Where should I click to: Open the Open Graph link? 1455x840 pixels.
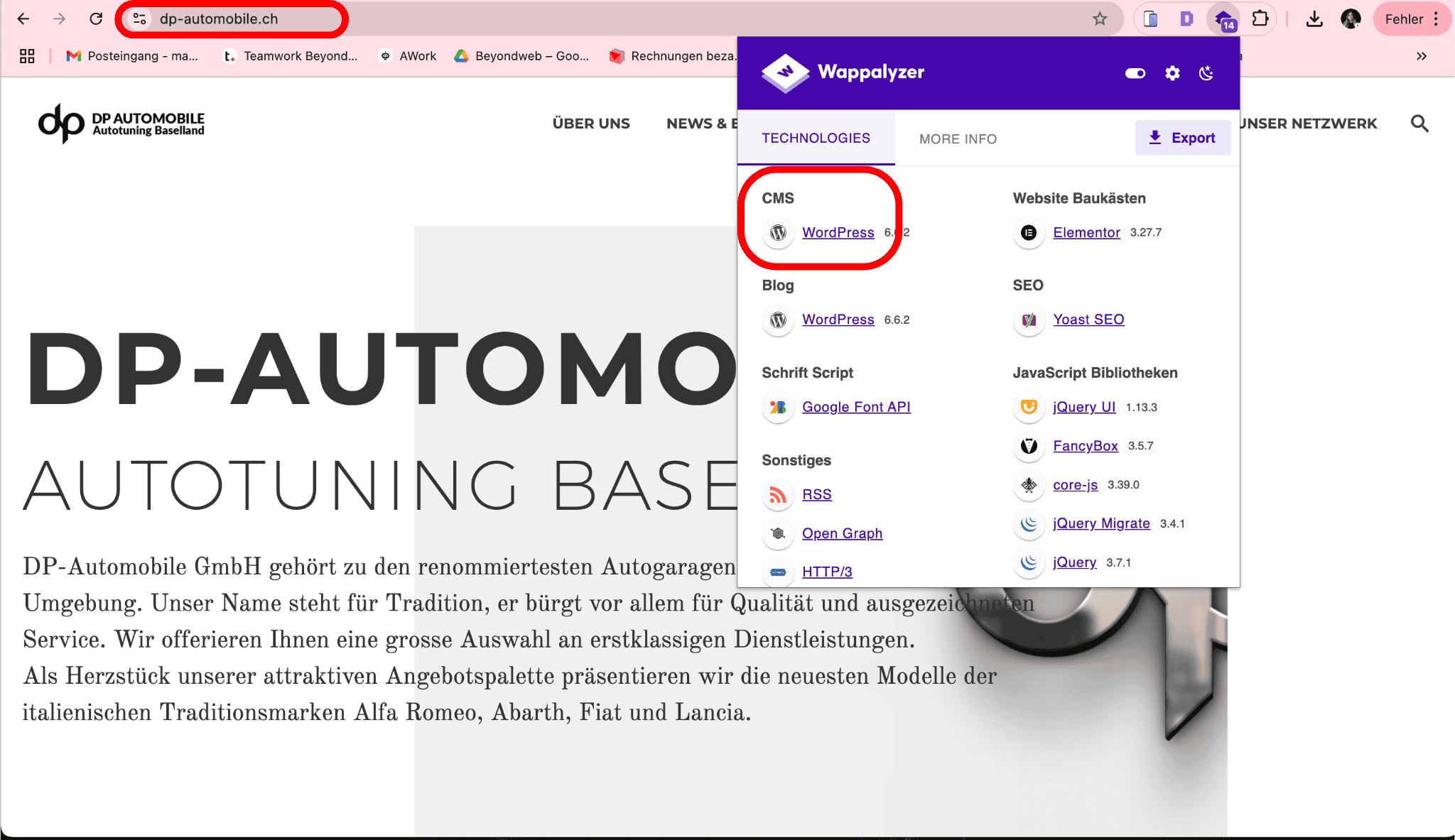[842, 533]
